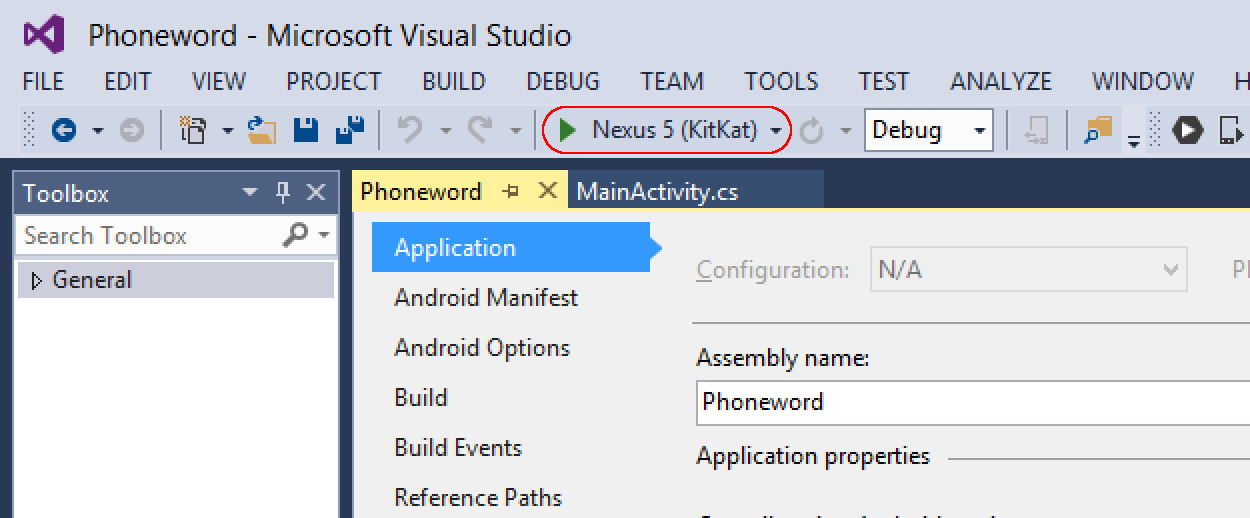The height and width of the screenshot is (518, 1250).
Task: Start debugging on Nexus 5 (KitKat)
Action: pos(568,130)
